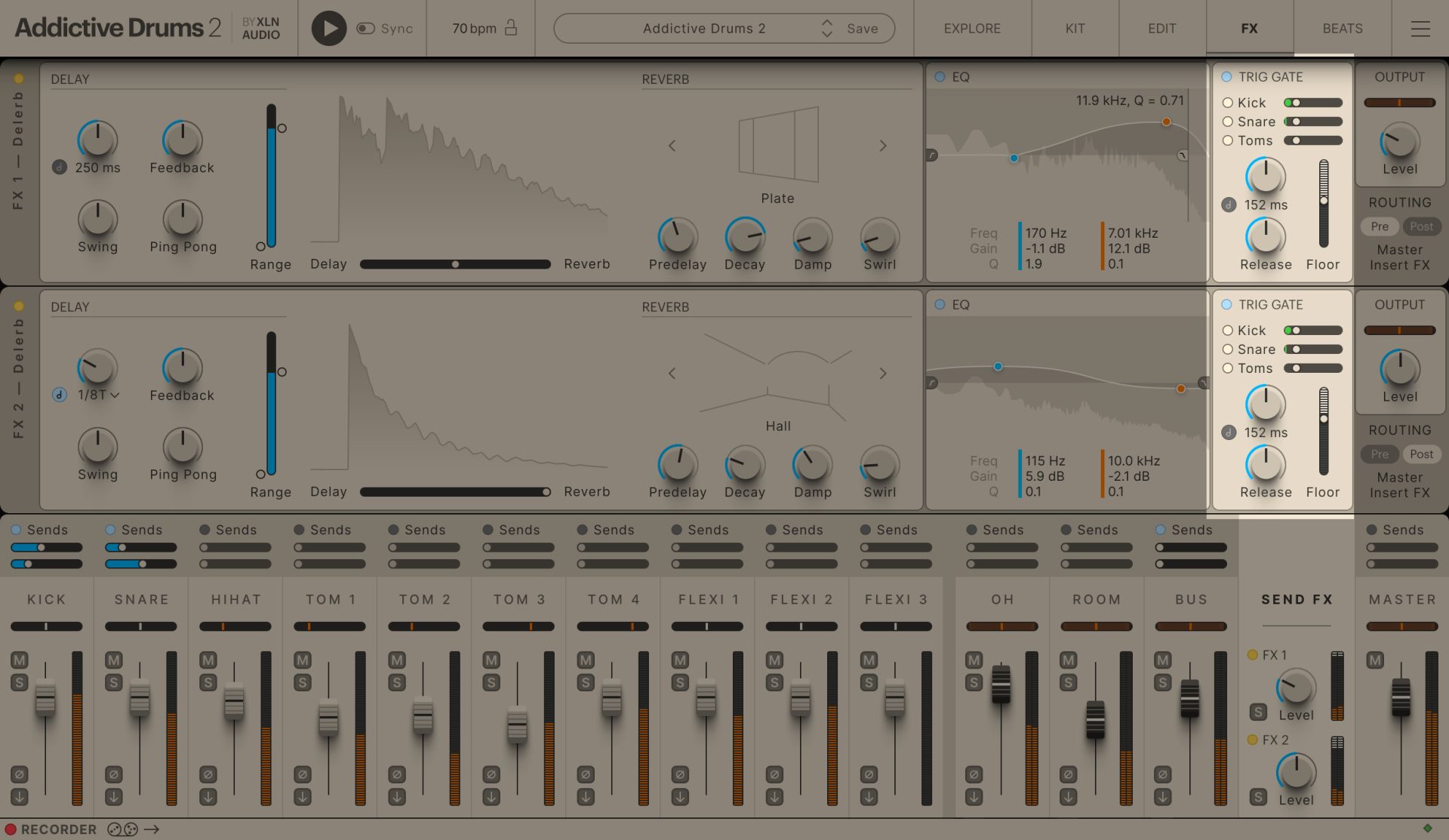The image size is (1449, 840).
Task: Open KICK channel output routing arrow
Action: click(x=19, y=797)
